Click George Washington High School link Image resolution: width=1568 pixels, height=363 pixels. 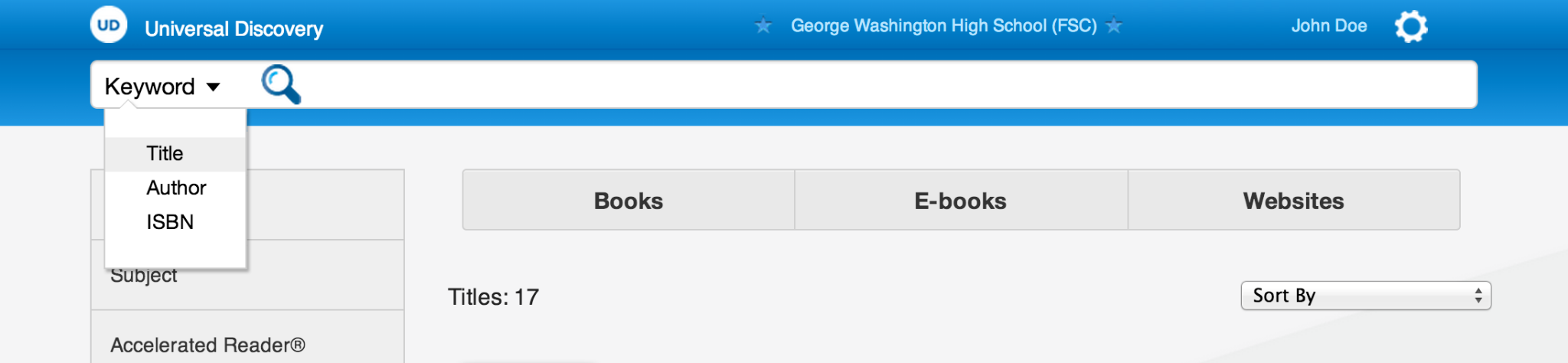tap(944, 26)
